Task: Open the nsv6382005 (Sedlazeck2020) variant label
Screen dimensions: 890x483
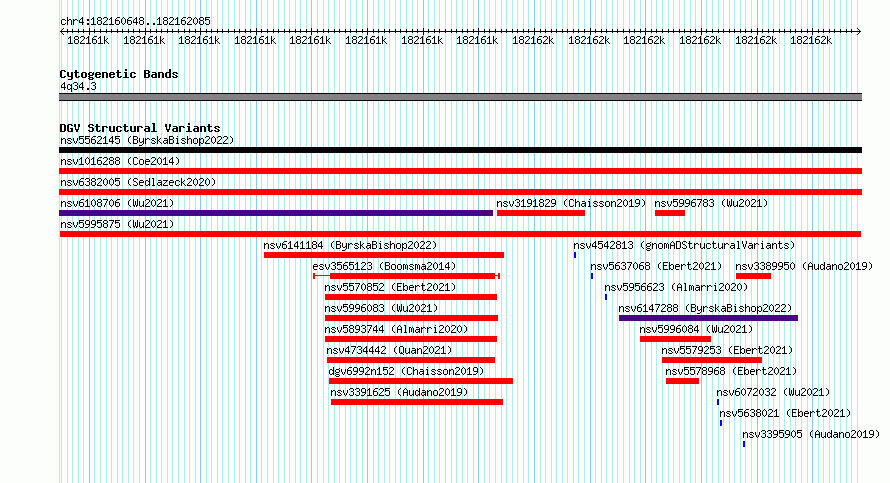Action: 138,182
